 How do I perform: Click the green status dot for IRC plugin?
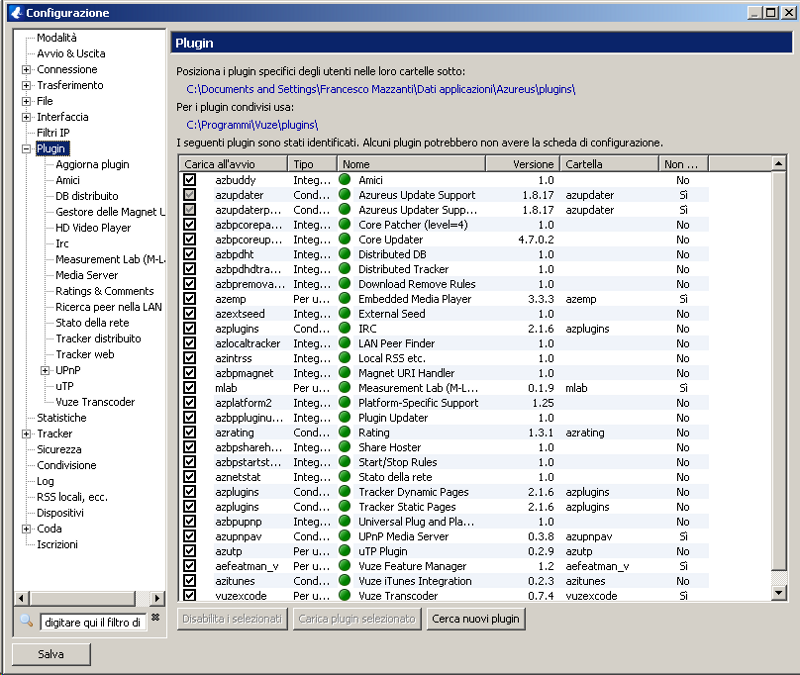pyautogui.click(x=345, y=328)
